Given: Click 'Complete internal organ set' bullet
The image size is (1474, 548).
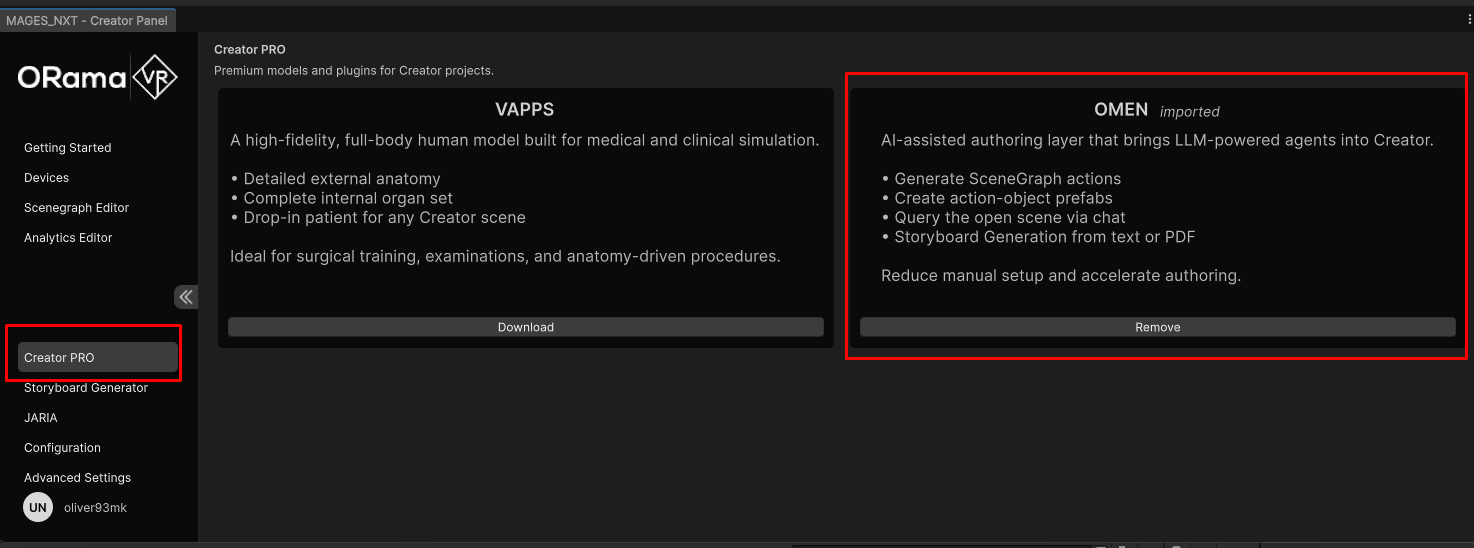Looking at the screenshot, I should 341,198.
